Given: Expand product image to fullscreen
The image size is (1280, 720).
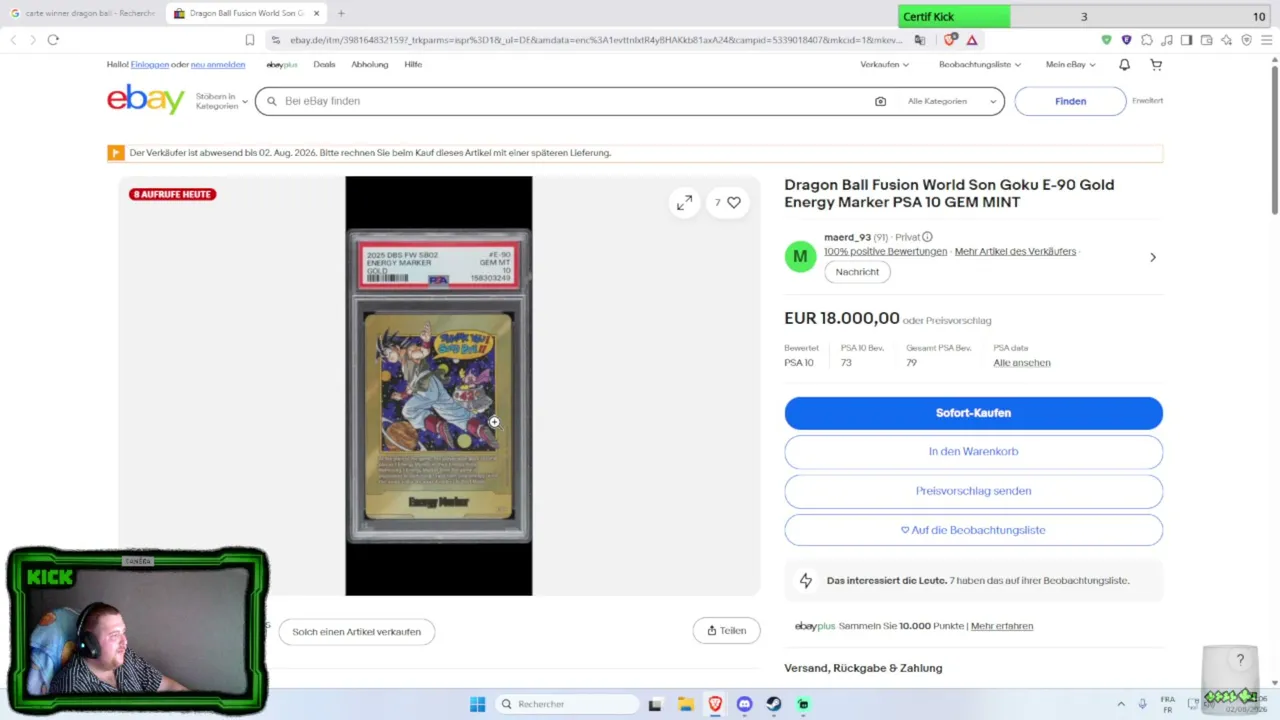Looking at the screenshot, I should tap(684, 203).
